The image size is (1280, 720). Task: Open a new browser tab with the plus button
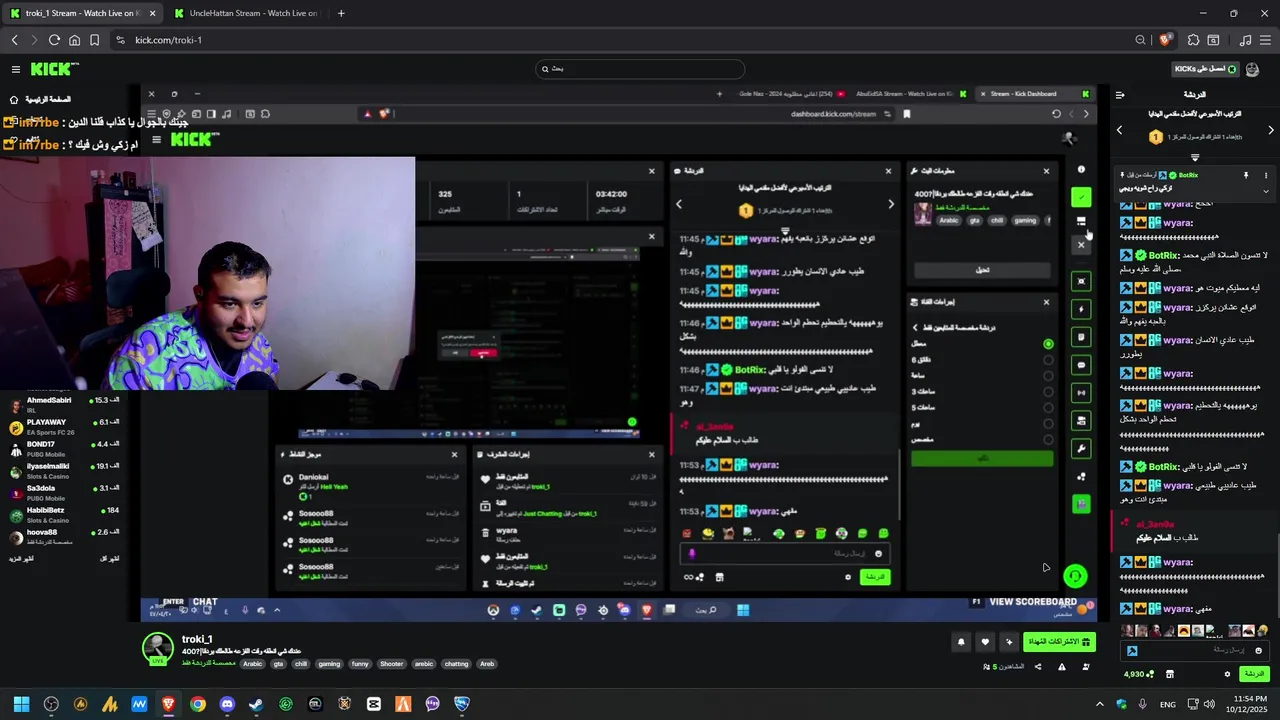(341, 13)
